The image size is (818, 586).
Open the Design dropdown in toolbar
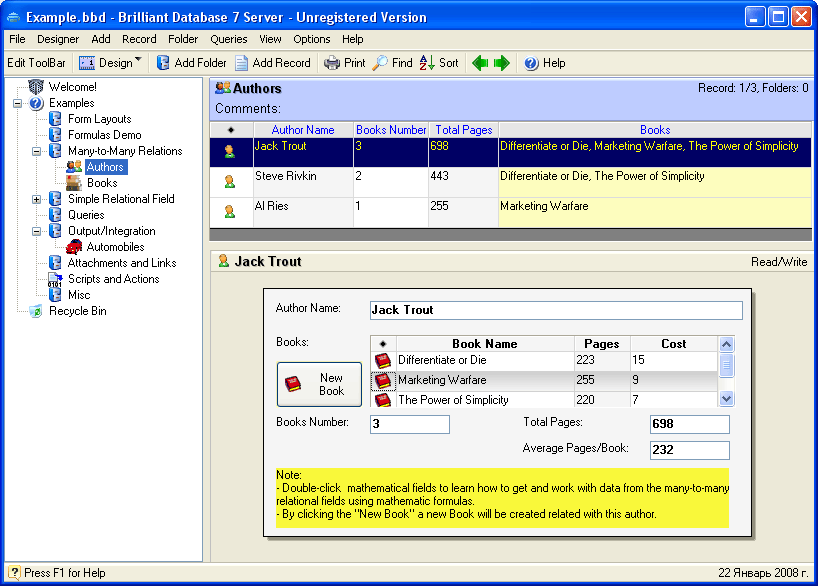138,62
